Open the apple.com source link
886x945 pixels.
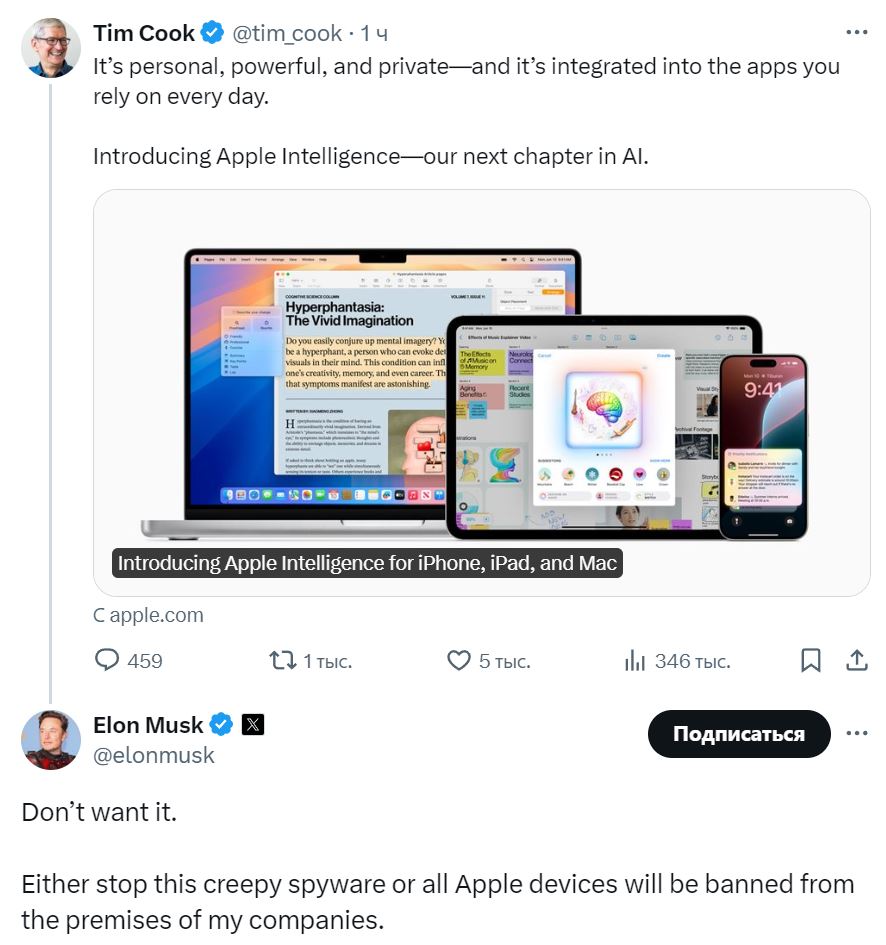tap(149, 615)
